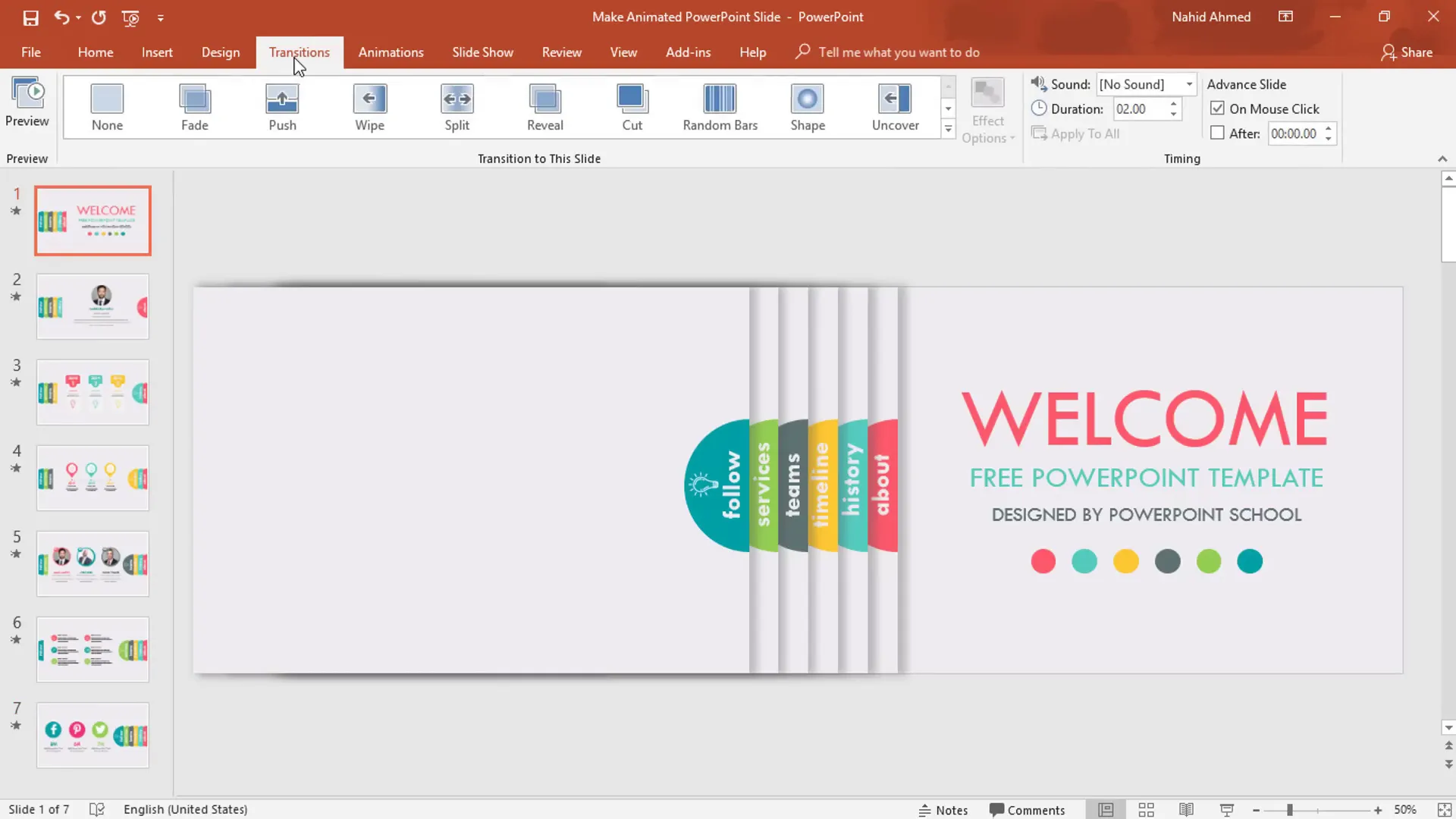This screenshot has height=819, width=1456.
Task: Open Customize Quick Access Toolbar arrow
Action: click(x=160, y=17)
